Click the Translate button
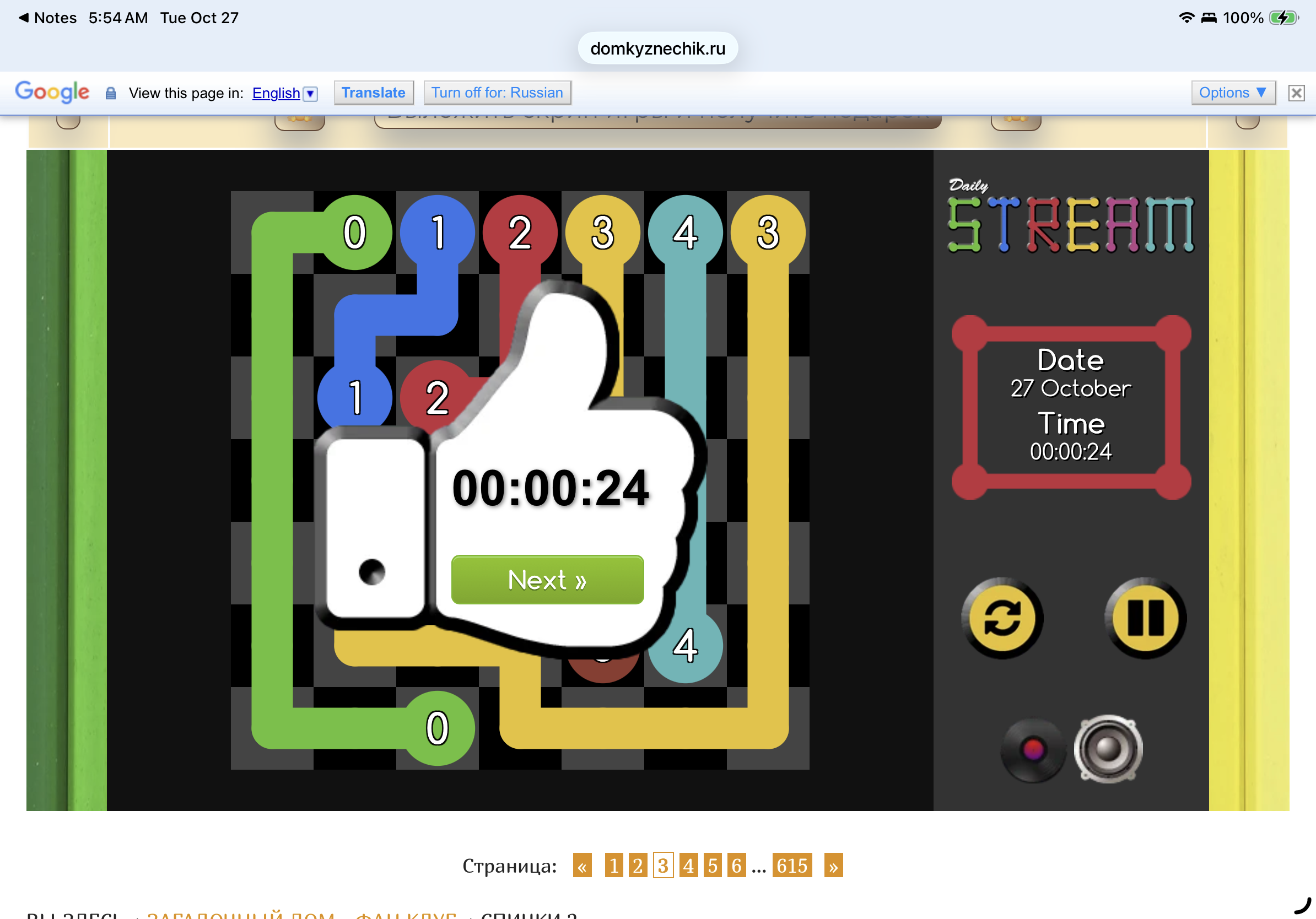This screenshot has width=1316, height=919. point(374,93)
